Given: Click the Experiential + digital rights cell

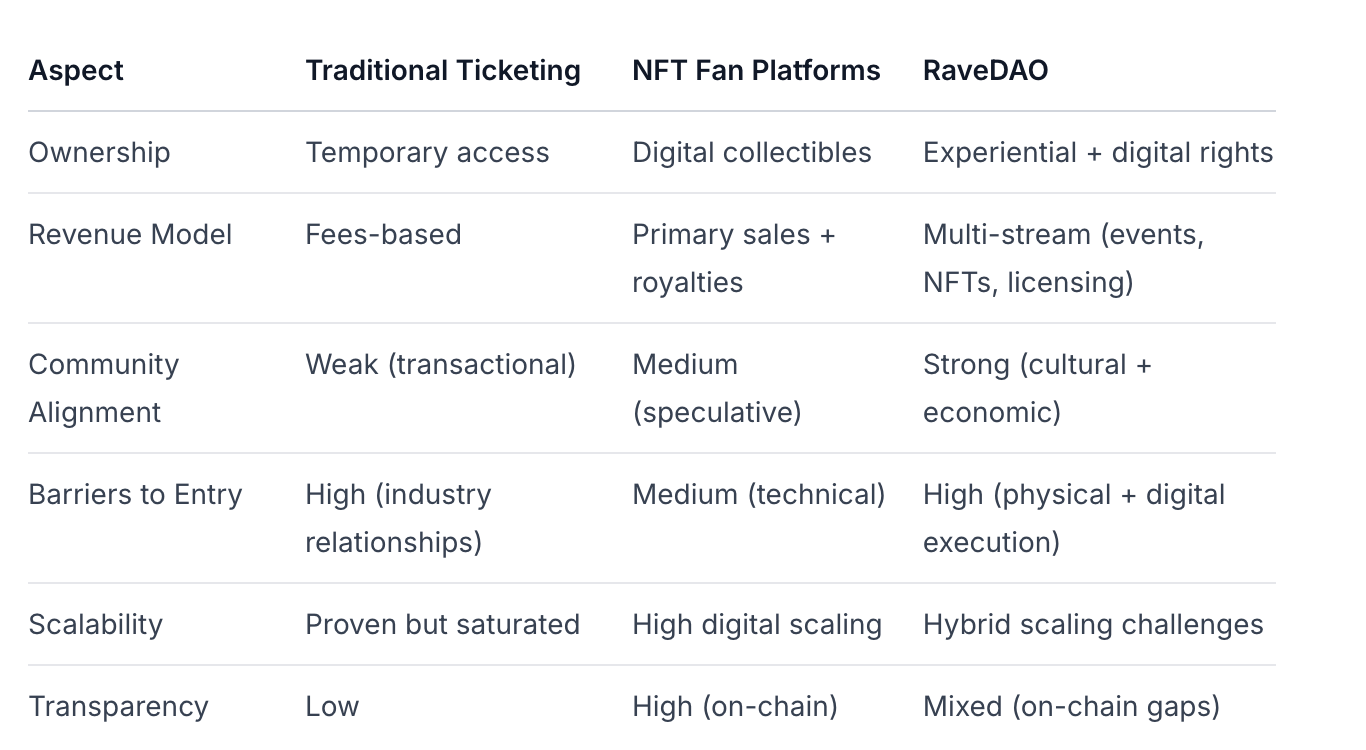Looking at the screenshot, I should [x=1097, y=153].
